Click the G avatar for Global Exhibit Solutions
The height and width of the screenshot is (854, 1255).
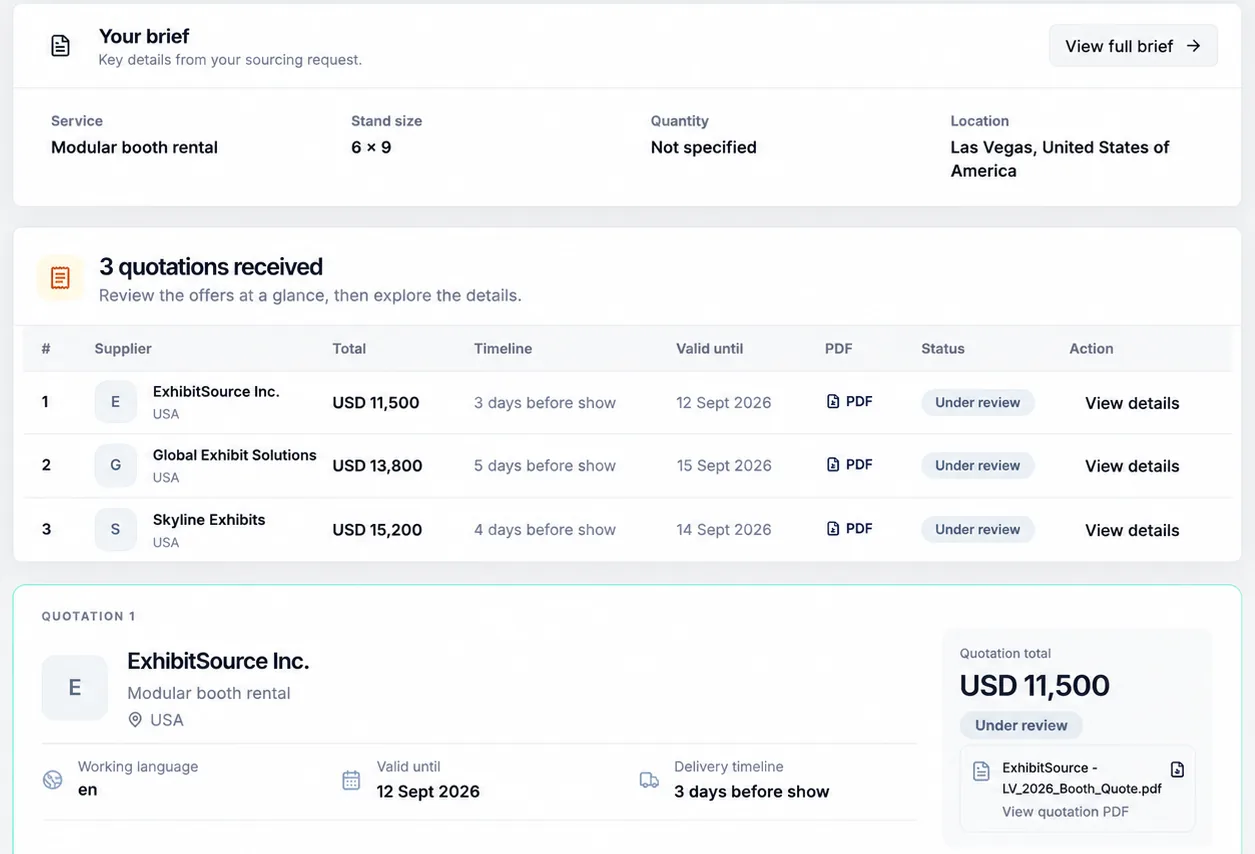[115, 465]
